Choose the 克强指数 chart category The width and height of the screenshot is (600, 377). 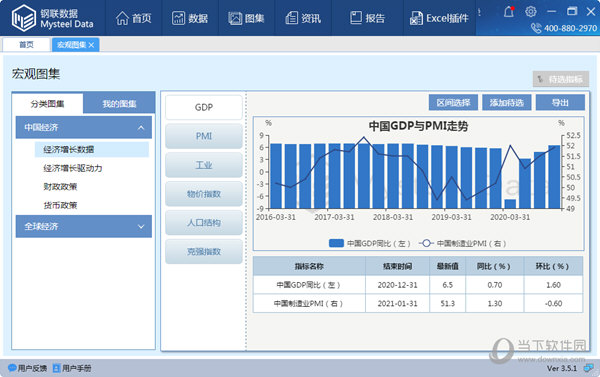(x=204, y=251)
